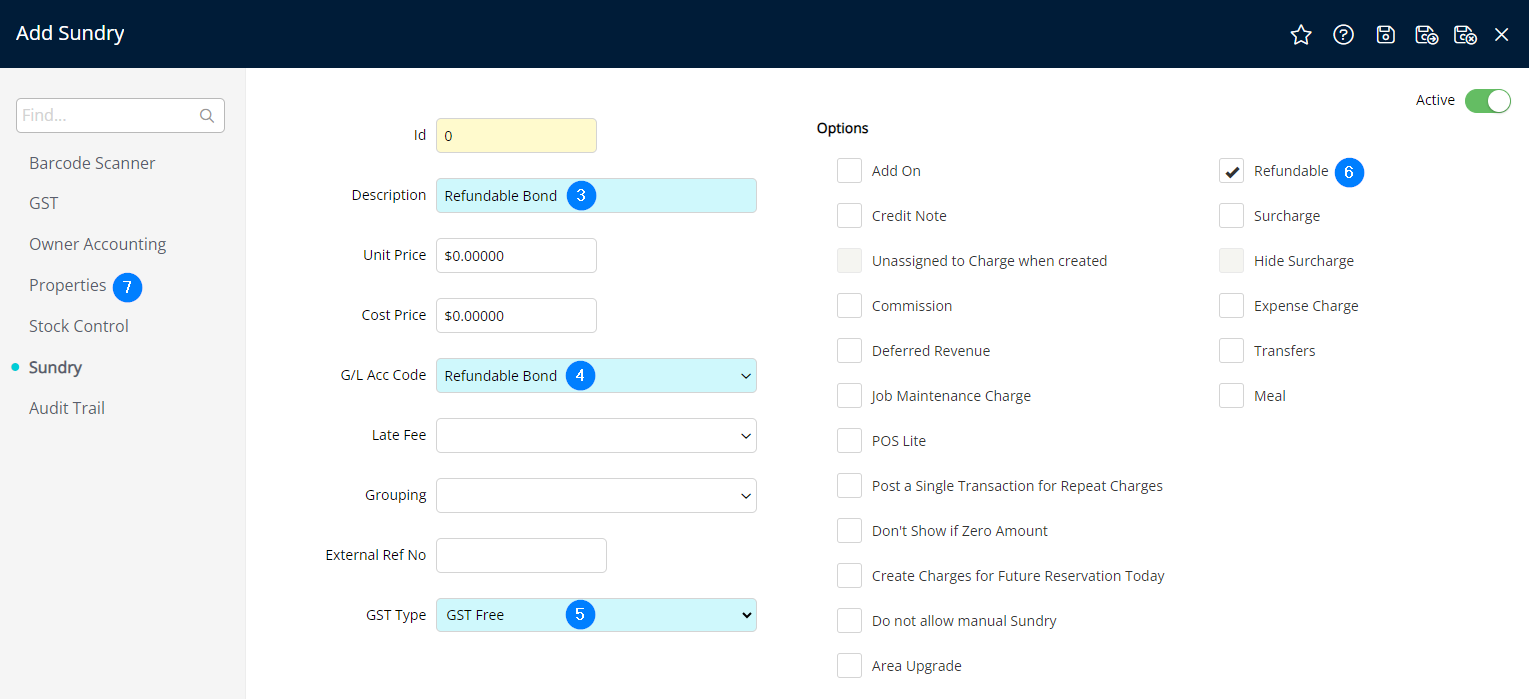
Task: Select Stock Control in sidebar
Action: [79, 327]
